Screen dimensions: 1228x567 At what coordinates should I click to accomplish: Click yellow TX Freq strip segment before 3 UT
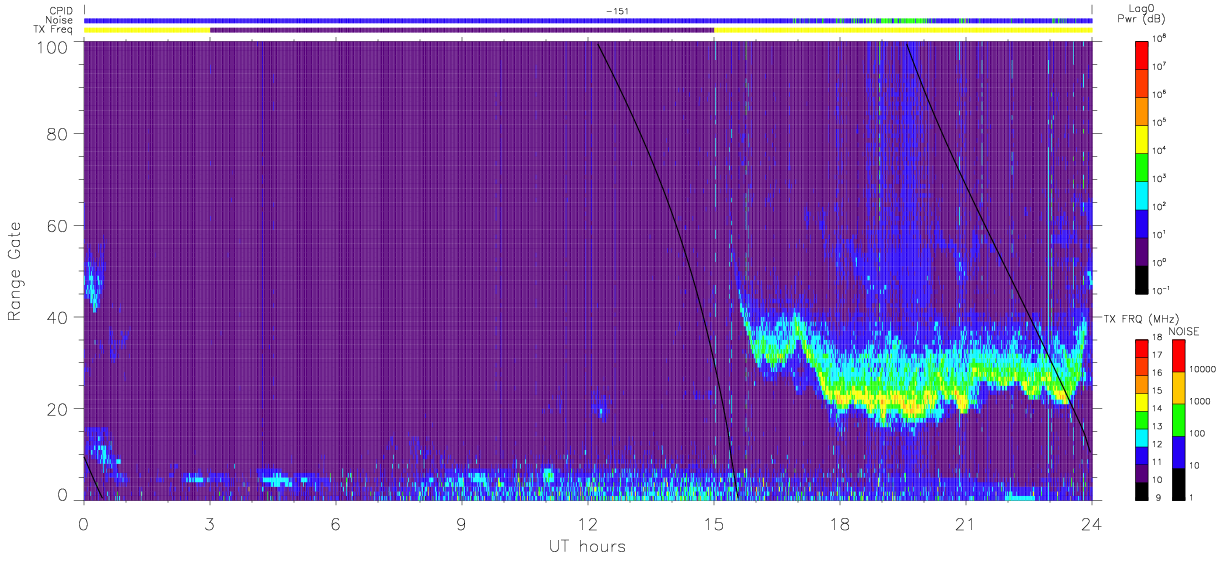pyautogui.click(x=147, y=30)
